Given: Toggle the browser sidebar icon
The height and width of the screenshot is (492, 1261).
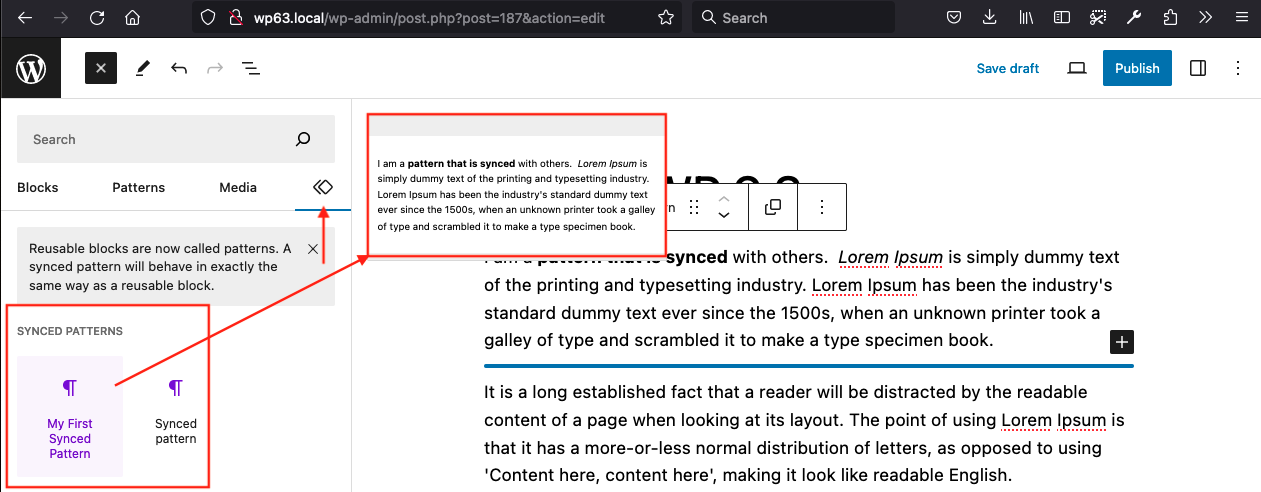Looking at the screenshot, I should [x=1062, y=17].
